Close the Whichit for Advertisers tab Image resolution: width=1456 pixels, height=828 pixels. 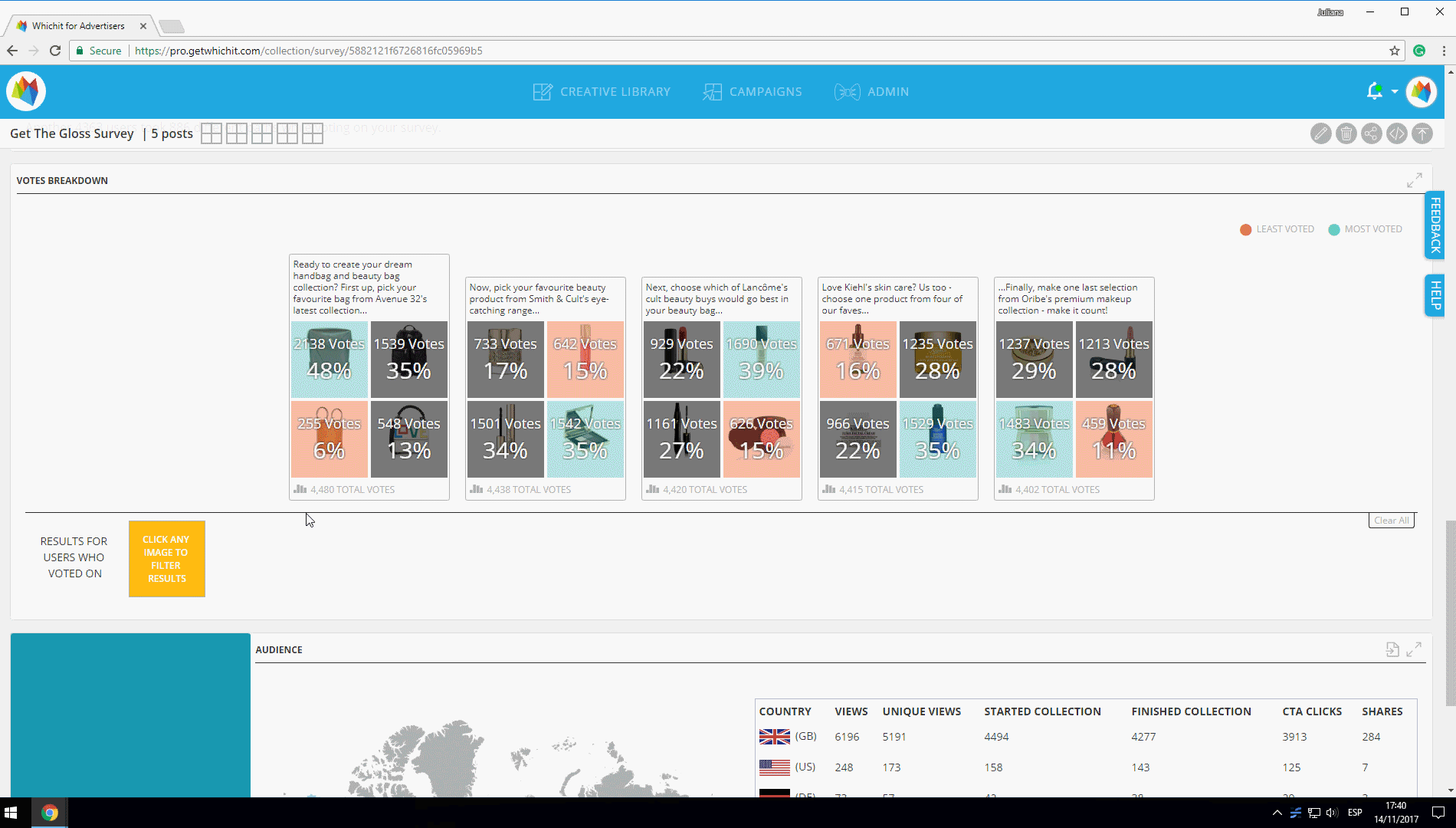pos(143,26)
